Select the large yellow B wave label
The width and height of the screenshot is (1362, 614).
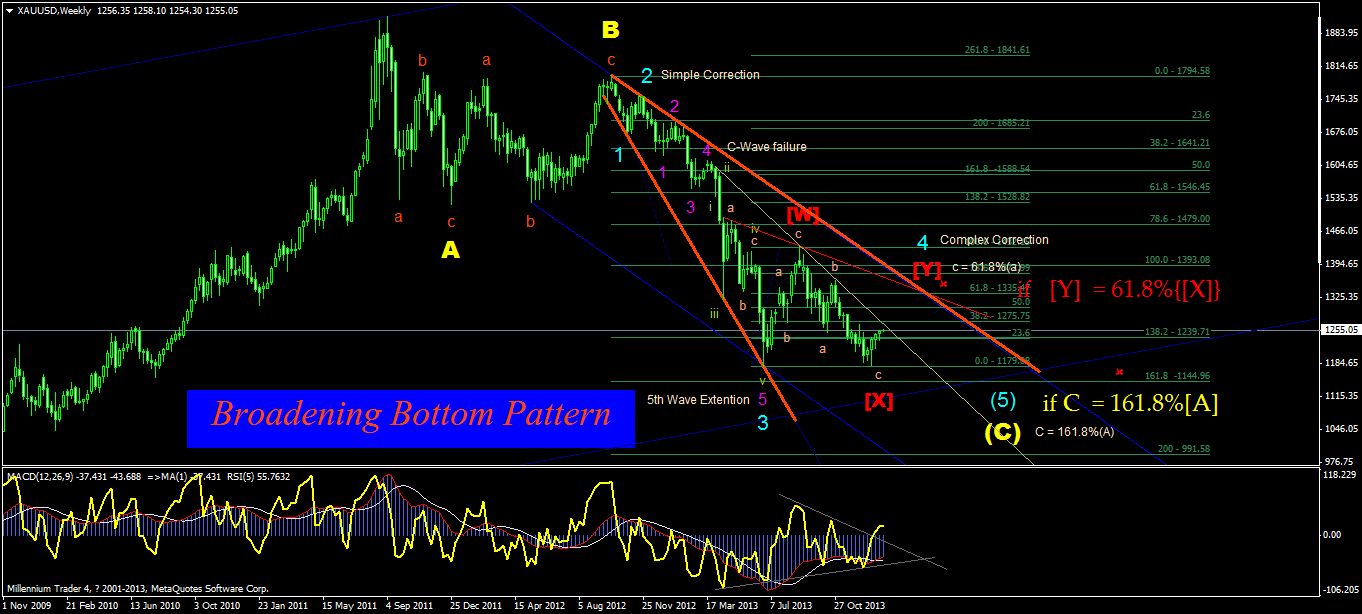tap(610, 29)
